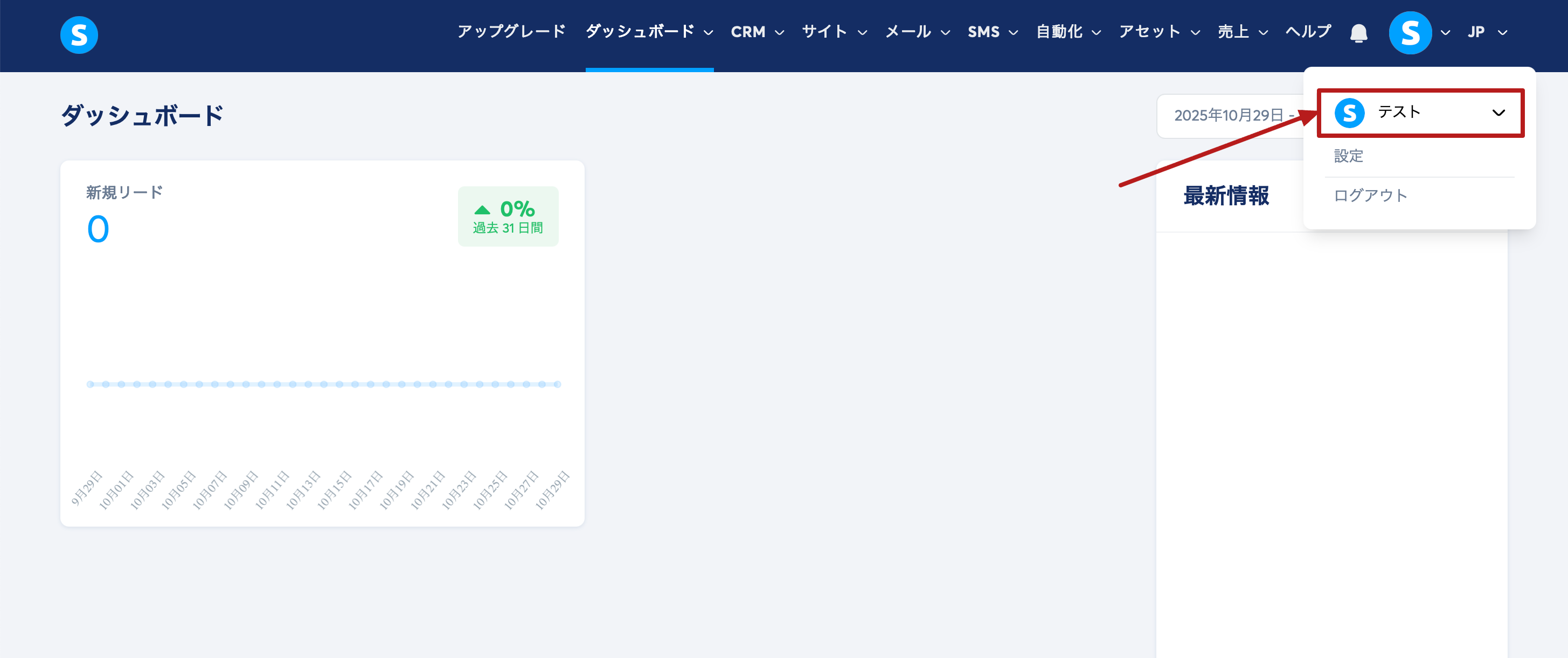Screen dimensions: 1568x658
Task: Choose ログアウト from the profile menu
Action: (1370, 196)
